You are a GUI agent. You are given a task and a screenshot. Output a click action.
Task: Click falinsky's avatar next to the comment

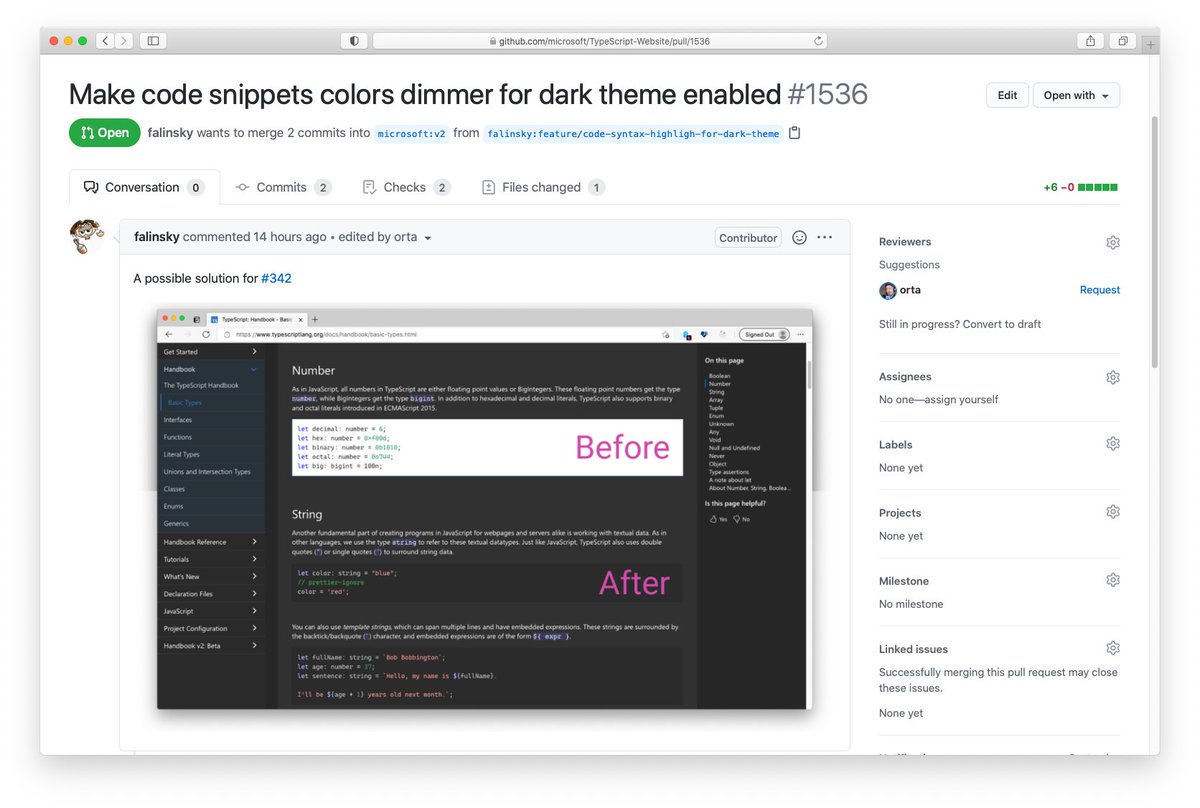coord(87,237)
